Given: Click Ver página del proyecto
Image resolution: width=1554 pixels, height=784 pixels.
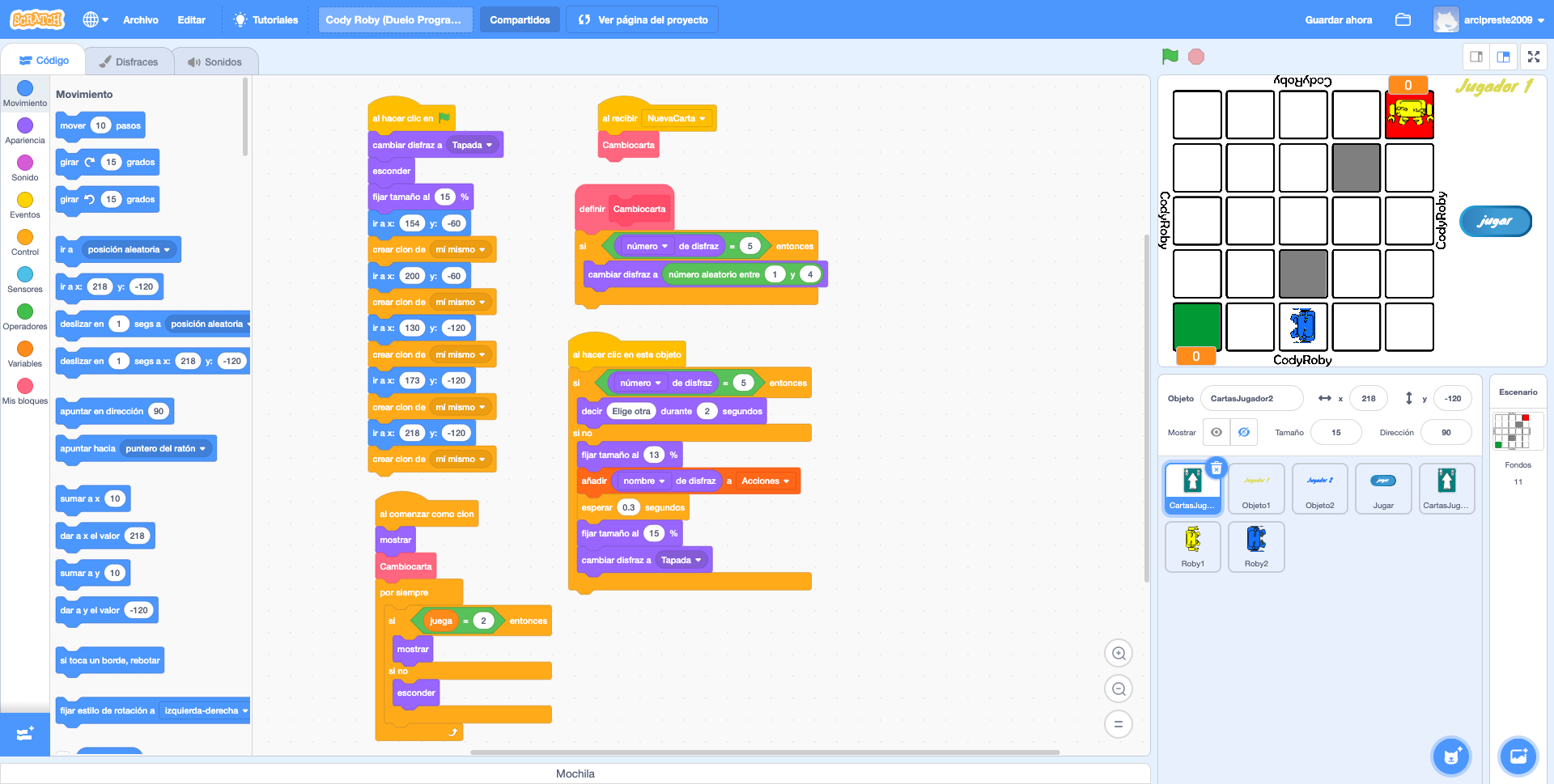Looking at the screenshot, I should click(643, 19).
